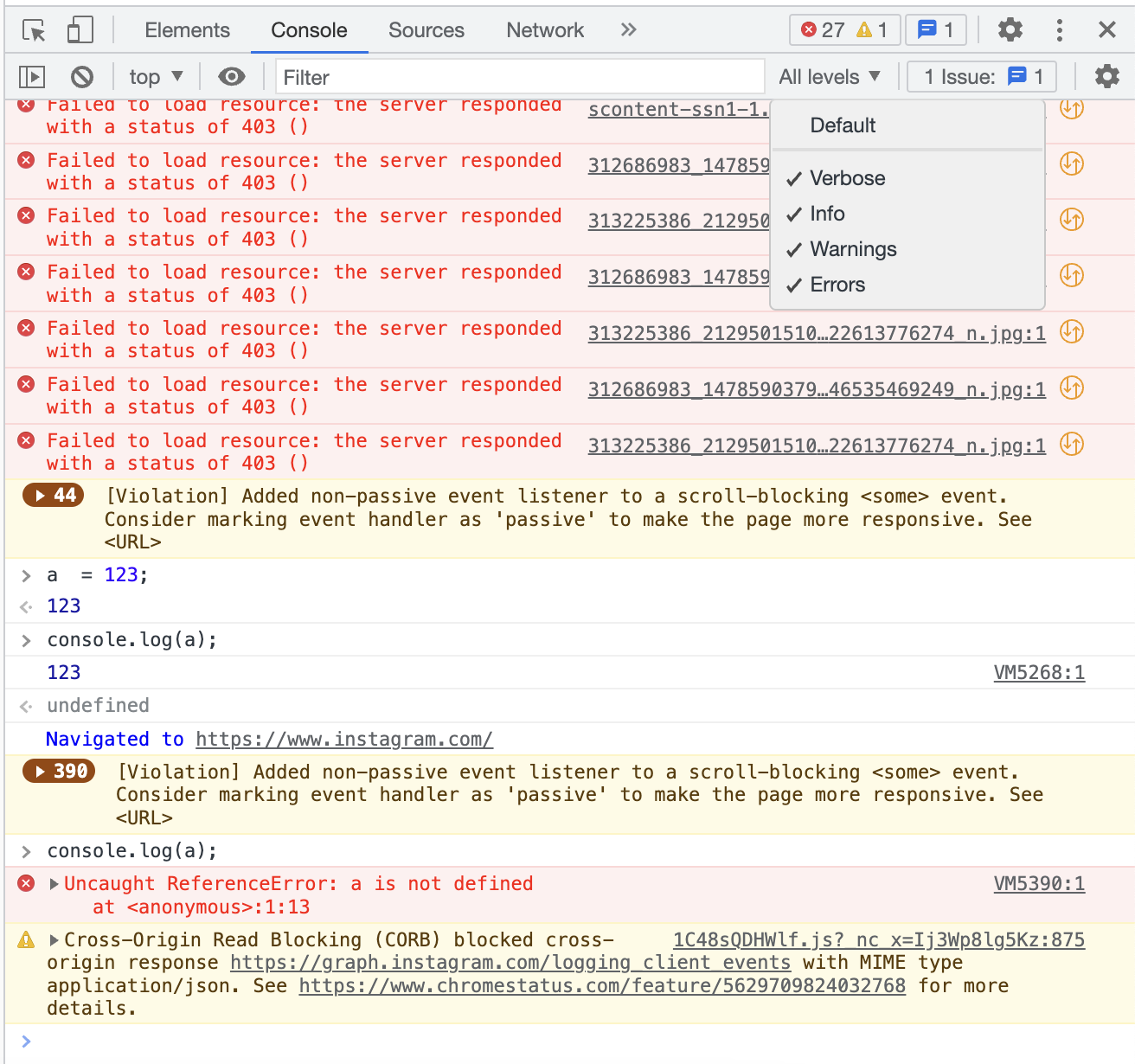The height and width of the screenshot is (1064, 1135).
Task: Expand the Uncaught ReferenceError stack trace
Action: (55, 883)
